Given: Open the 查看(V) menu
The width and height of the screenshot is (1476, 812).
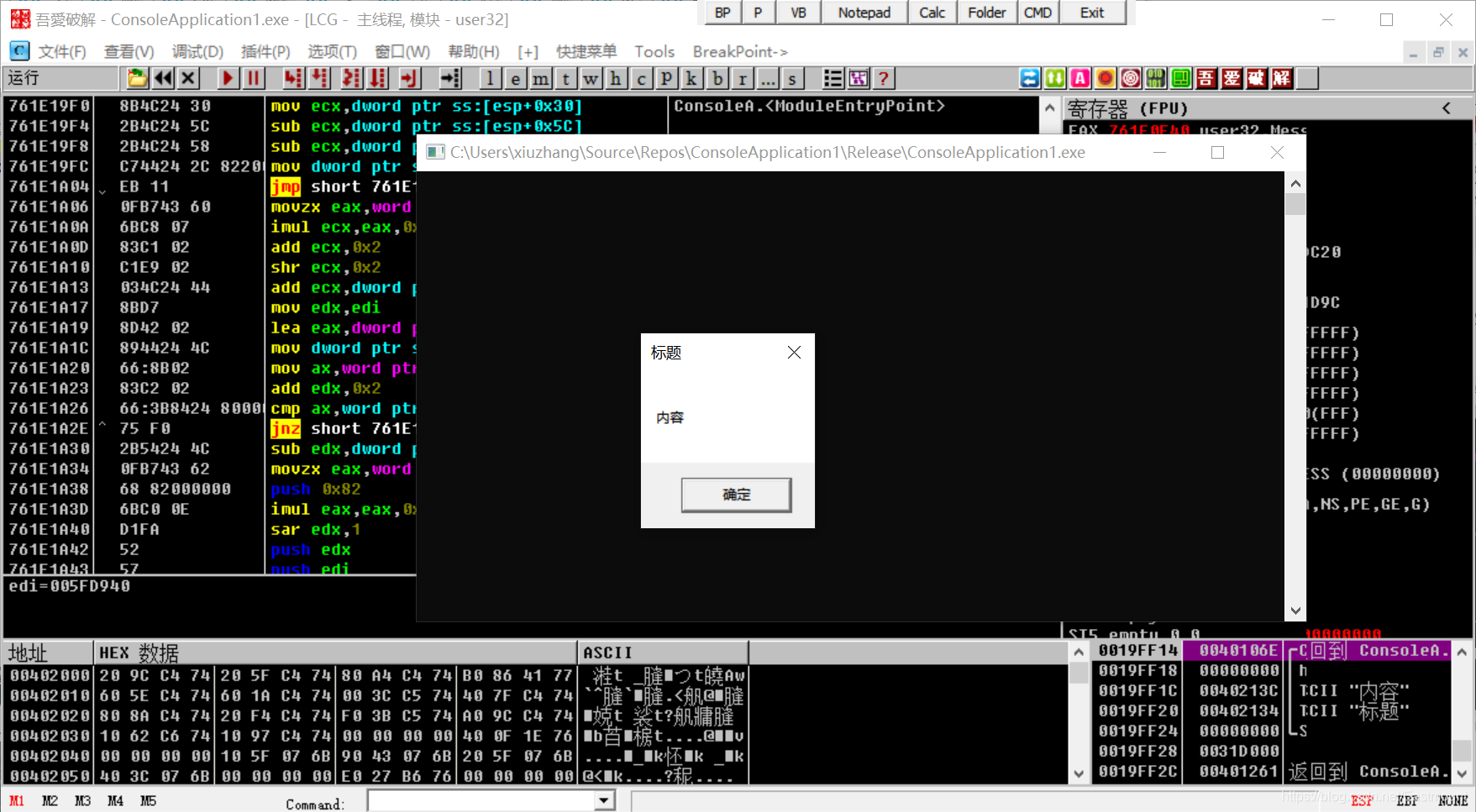Looking at the screenshot, I should (129, 52).
